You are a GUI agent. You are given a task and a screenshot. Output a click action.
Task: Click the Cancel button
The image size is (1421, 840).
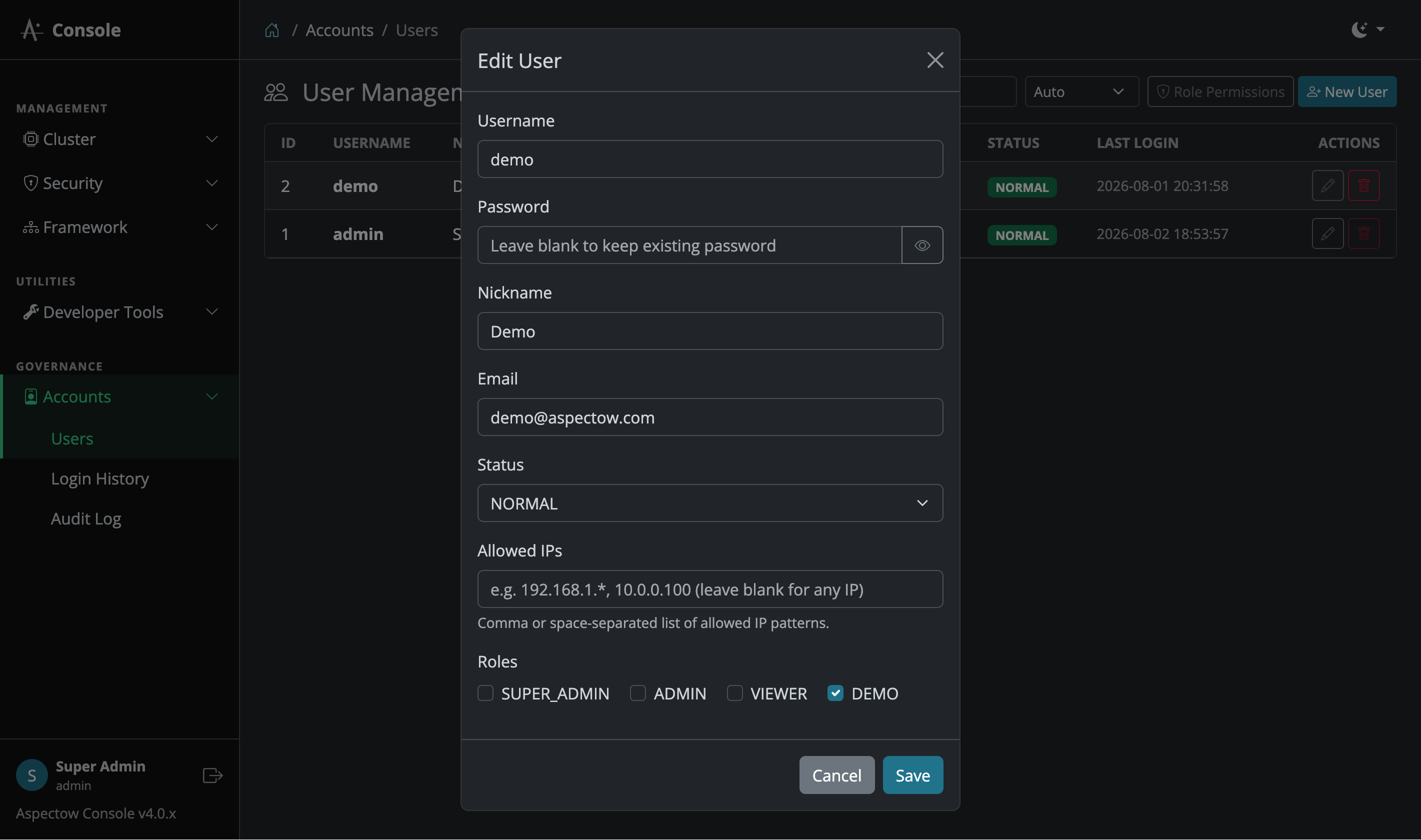coord(836,775)
